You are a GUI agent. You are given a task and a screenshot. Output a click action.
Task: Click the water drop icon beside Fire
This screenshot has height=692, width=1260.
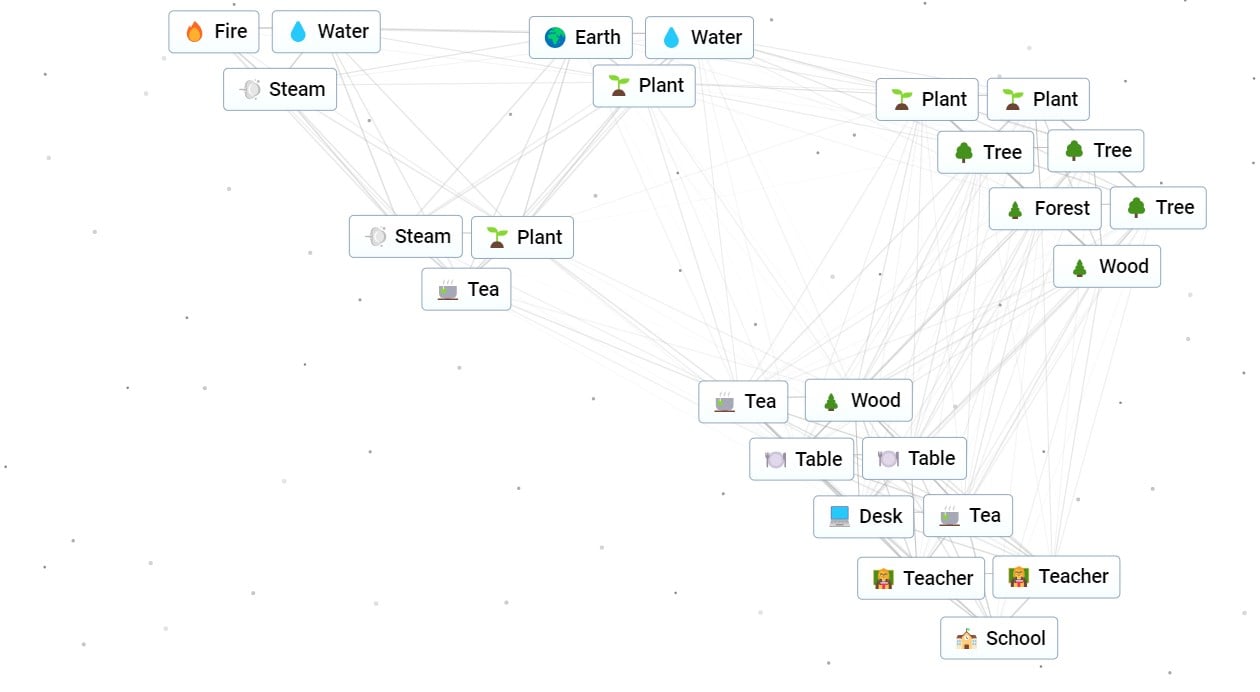pos(298,32)
